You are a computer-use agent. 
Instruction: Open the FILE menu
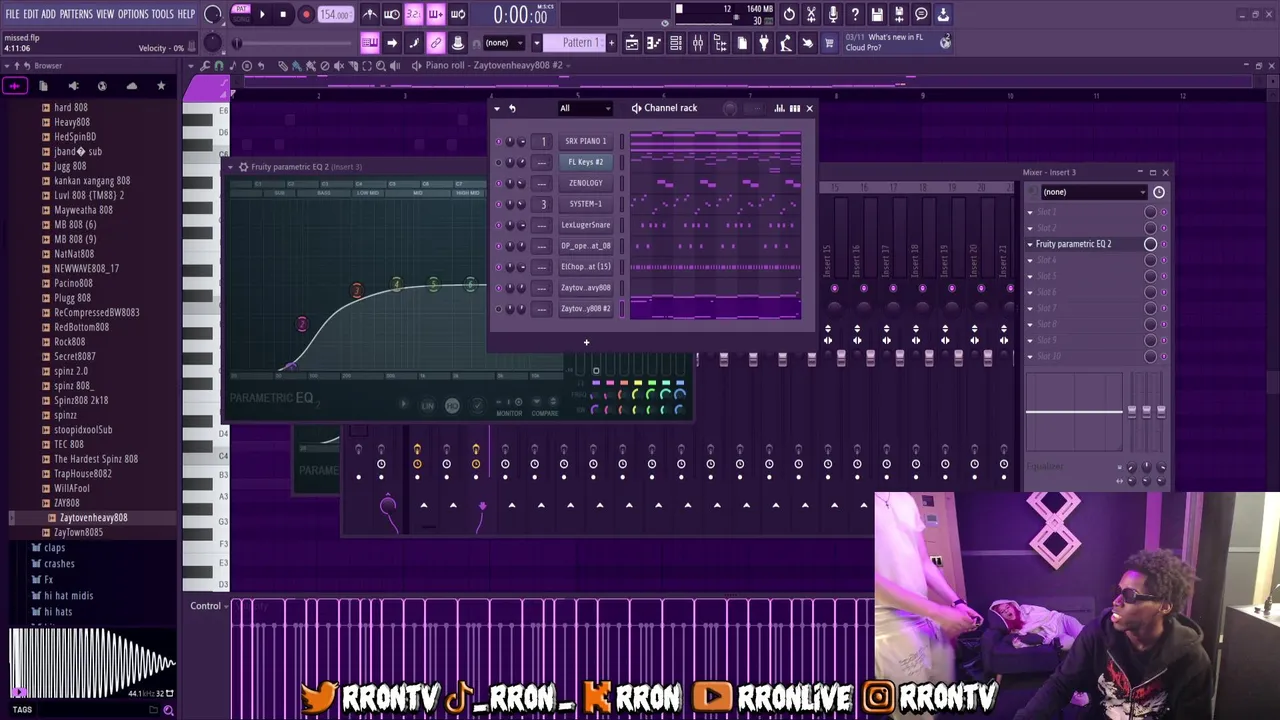(x=12, y=14)
